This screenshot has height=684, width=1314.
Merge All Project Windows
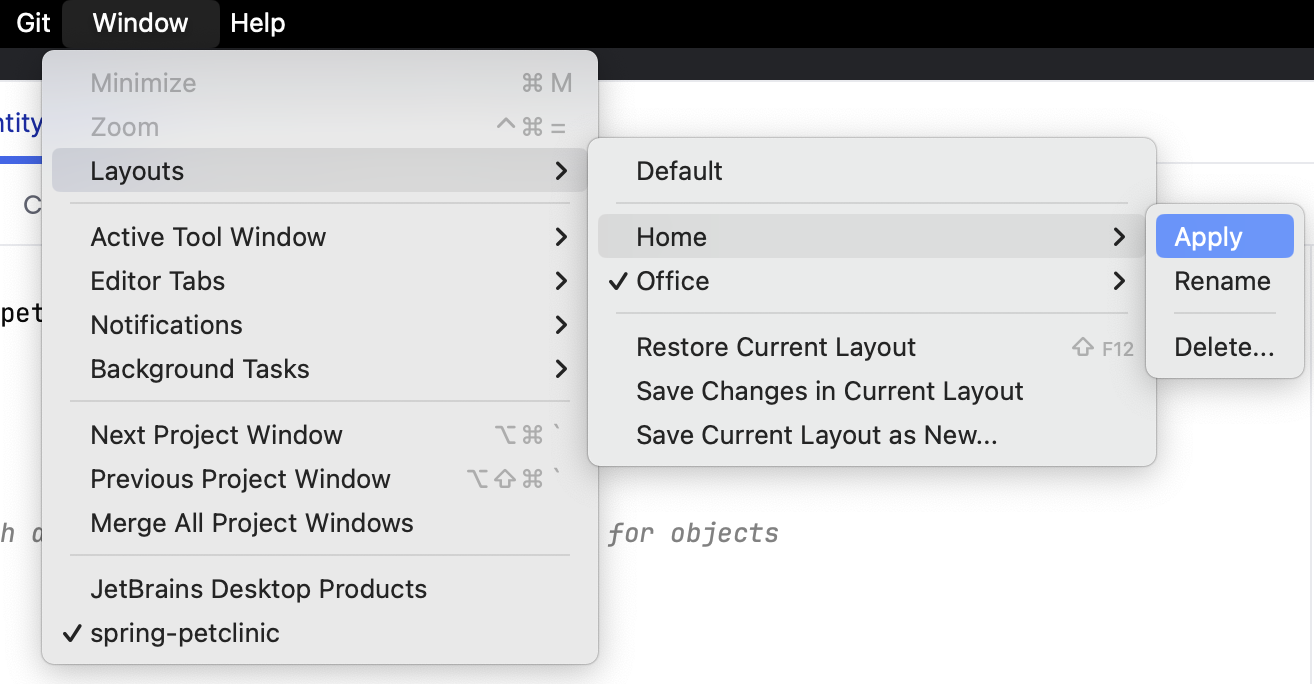click(x=252, y=523)
